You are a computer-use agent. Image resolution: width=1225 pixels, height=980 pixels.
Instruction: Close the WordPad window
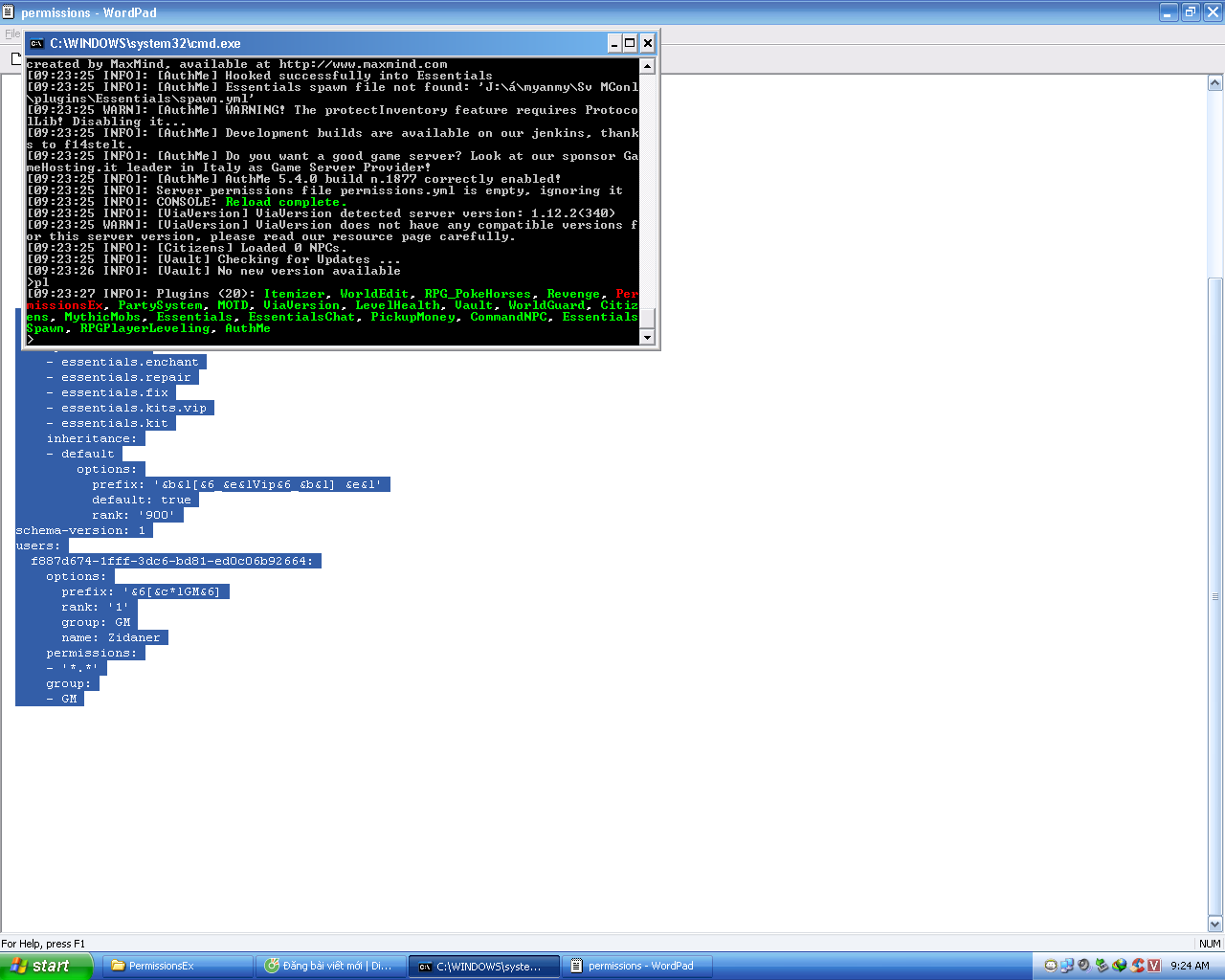(1213, 12)
